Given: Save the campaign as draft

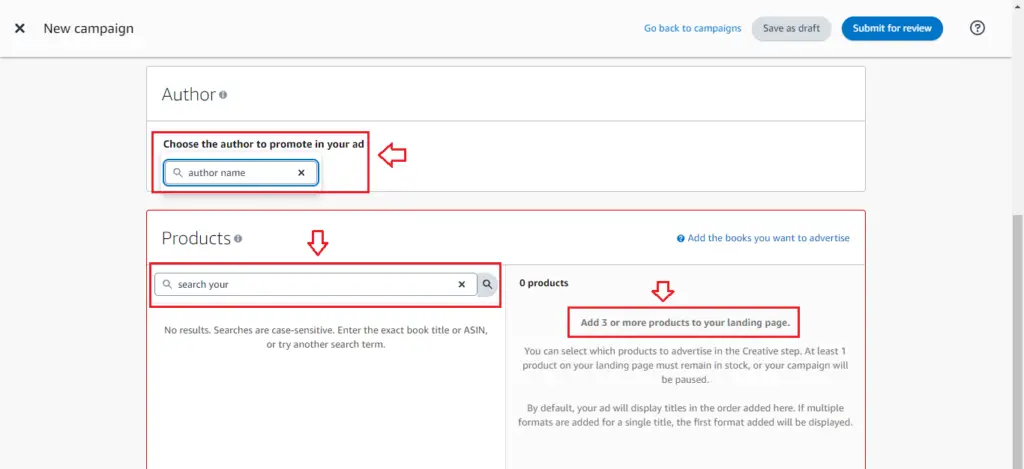Looking at the screenshot, I should [x=791, y=29].
